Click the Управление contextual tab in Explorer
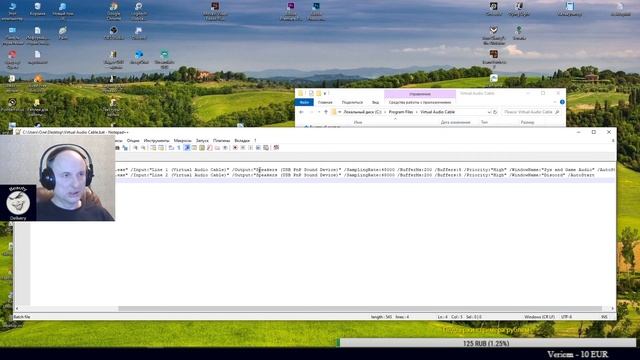This screenshot has width=640, height=360. coord(420,94)
